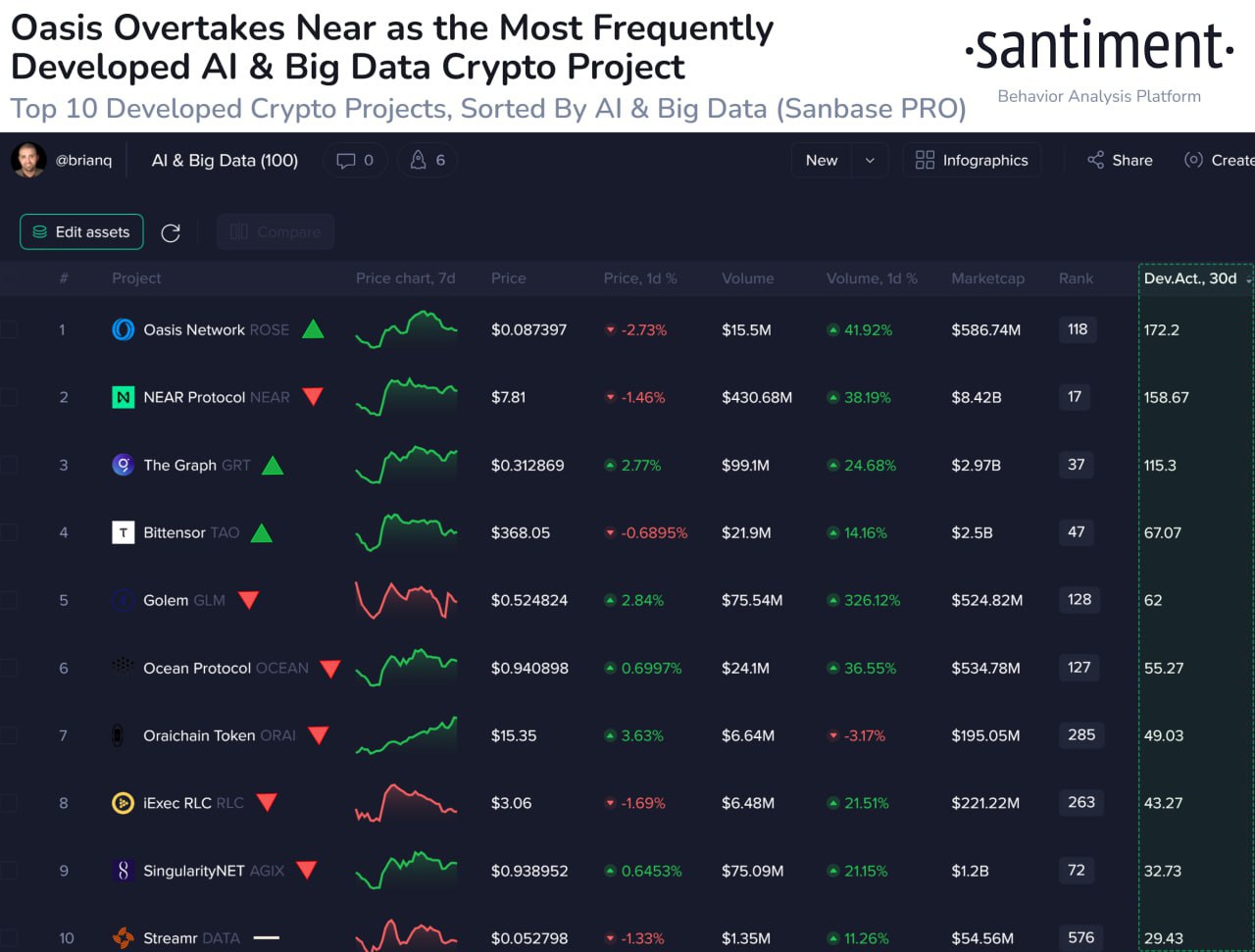
Task: Click NEAR marketcap value $8.42B
Action: 976,397
